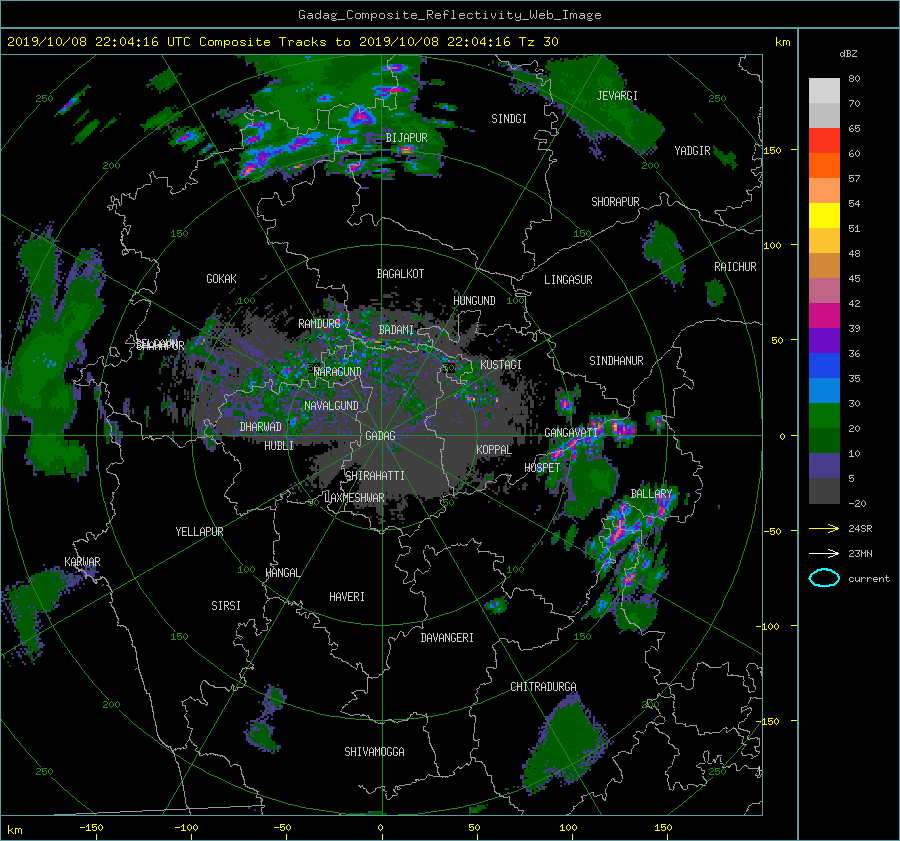The image size is (900, 841).
Task: Click the HUBLI city label
Action: tap(279, 446)
